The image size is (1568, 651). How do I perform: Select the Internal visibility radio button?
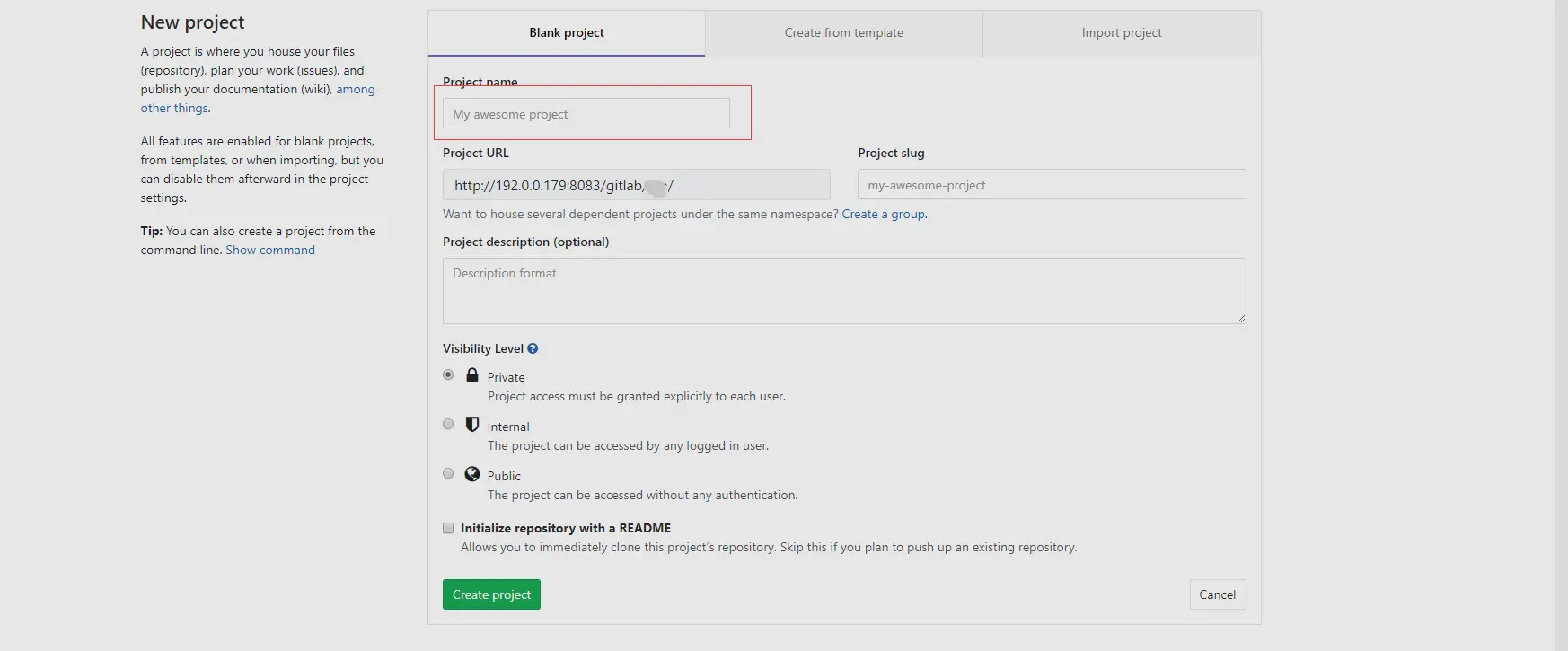[448, 424]
